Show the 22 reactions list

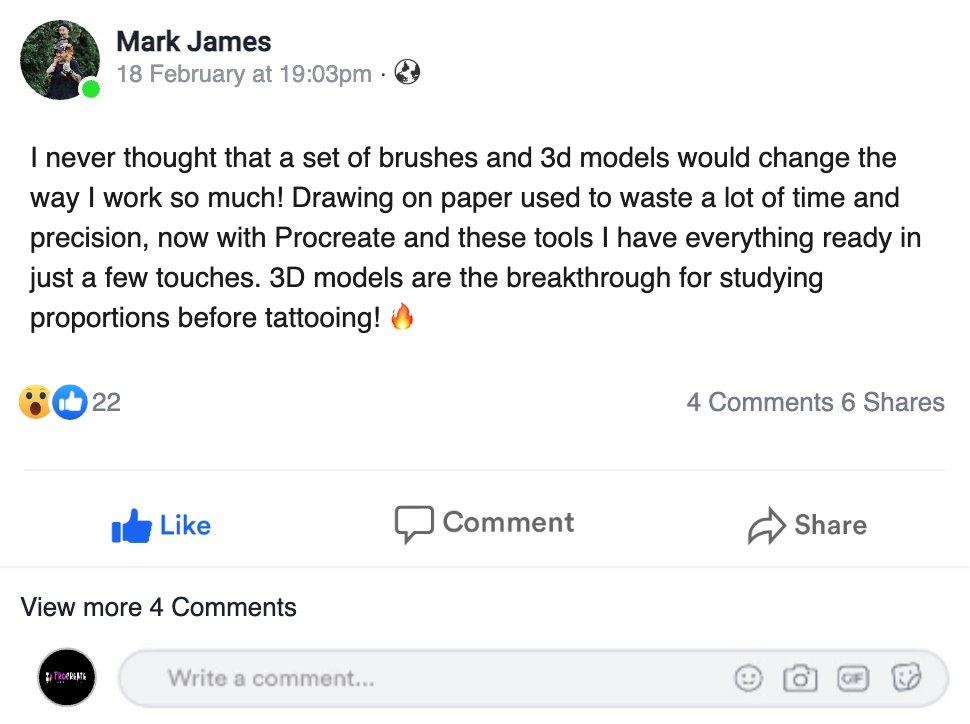point(106,402)
